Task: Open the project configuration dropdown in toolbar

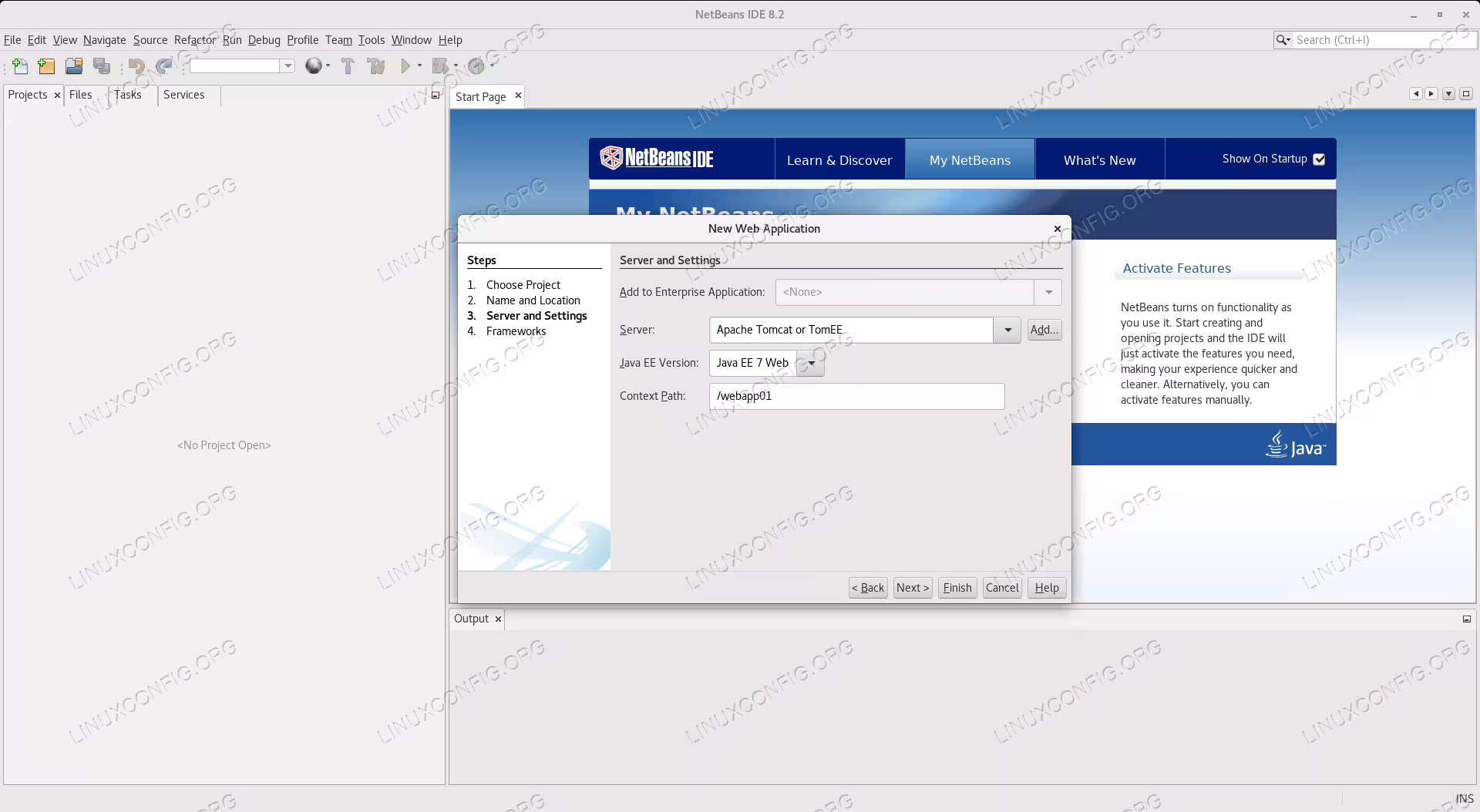Action: coord(288,66)
